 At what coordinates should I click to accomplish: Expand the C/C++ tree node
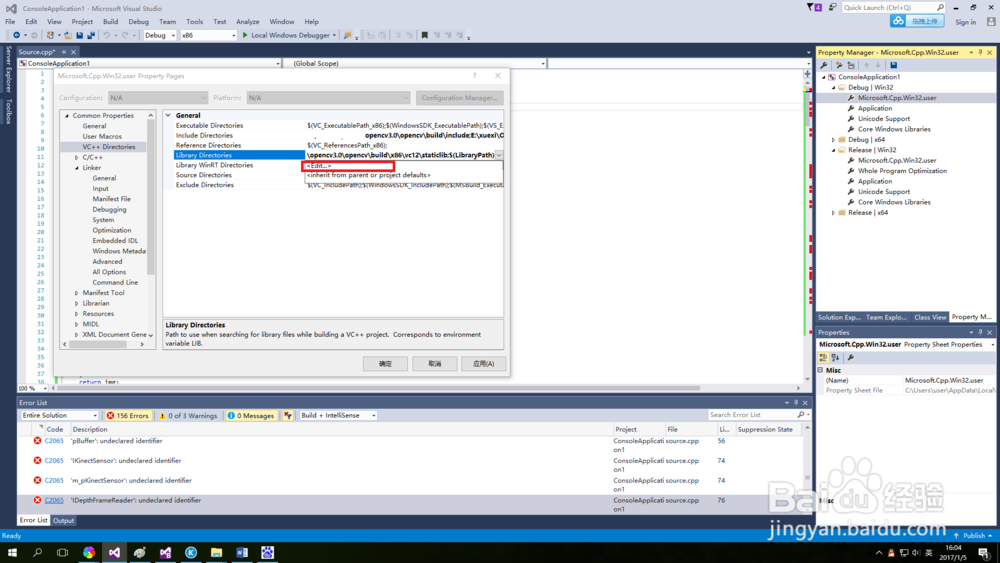77,157
